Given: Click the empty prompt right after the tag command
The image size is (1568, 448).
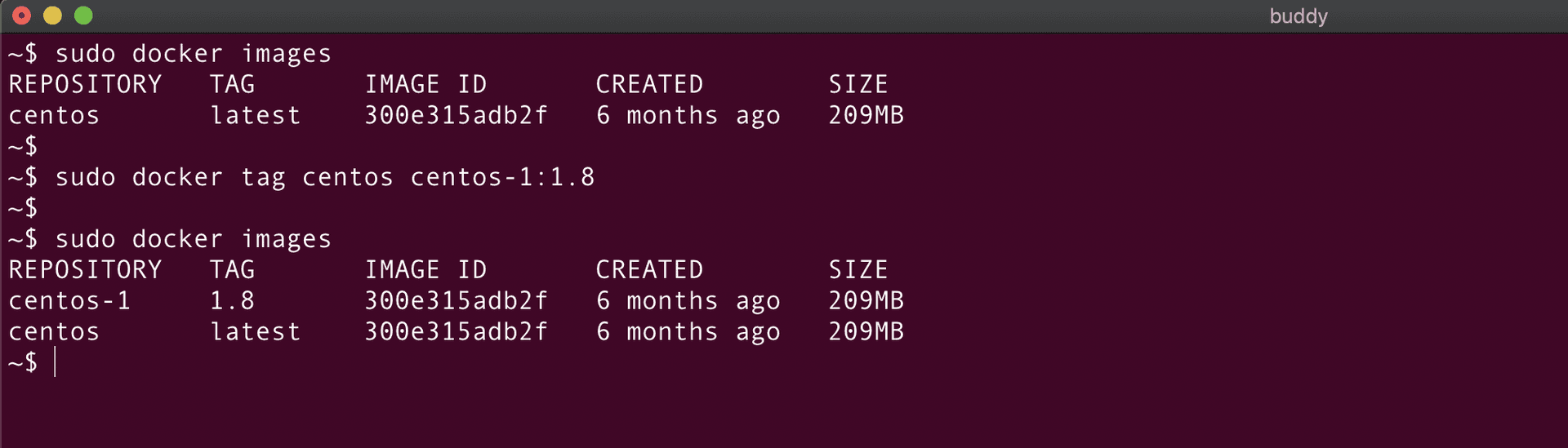Looking at the screenshot, I should pos(23,209).
